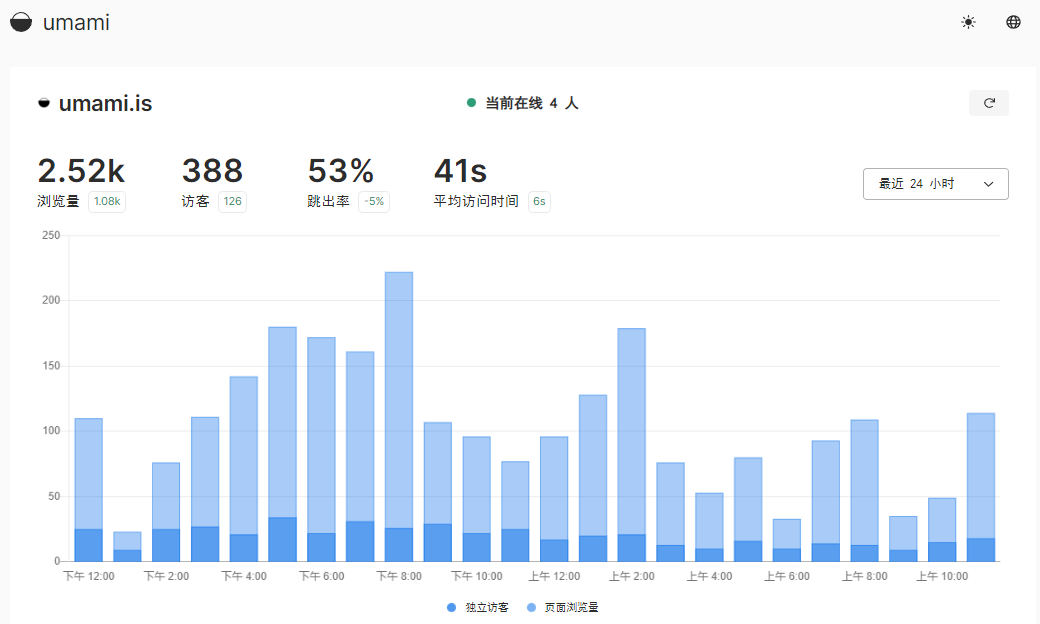Click the 当前在线 4 人 status text
The image size is (1040, 624).
[531, 103]
